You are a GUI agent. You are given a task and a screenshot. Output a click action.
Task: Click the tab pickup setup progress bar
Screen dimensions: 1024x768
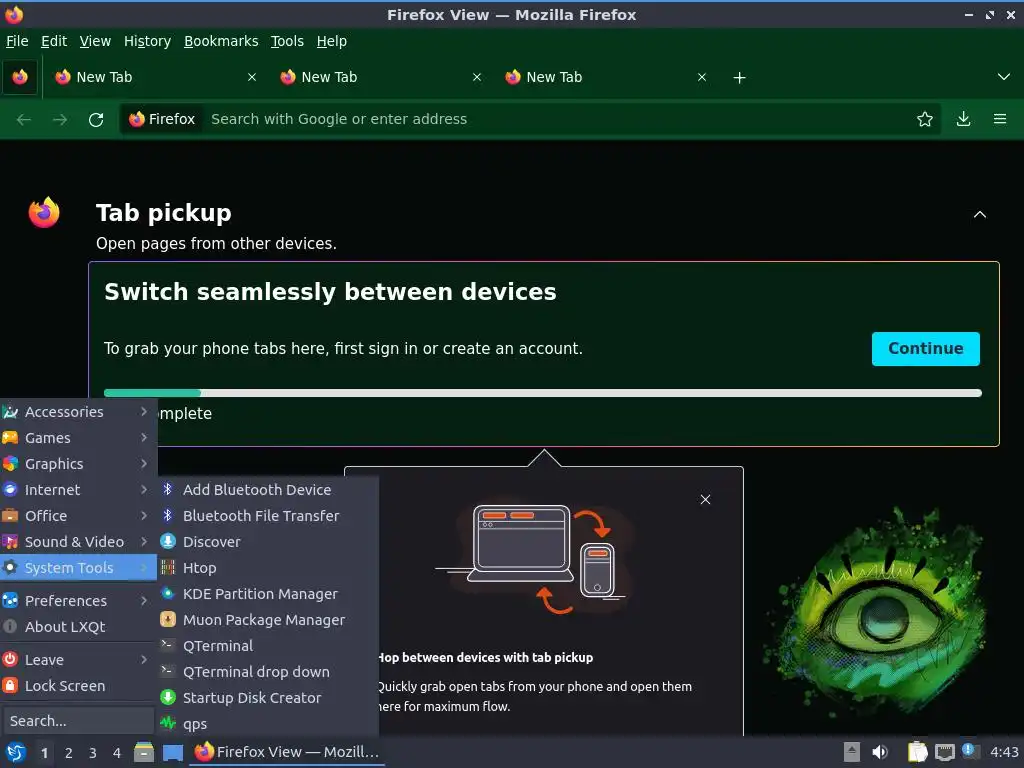[x=543, y=393]
